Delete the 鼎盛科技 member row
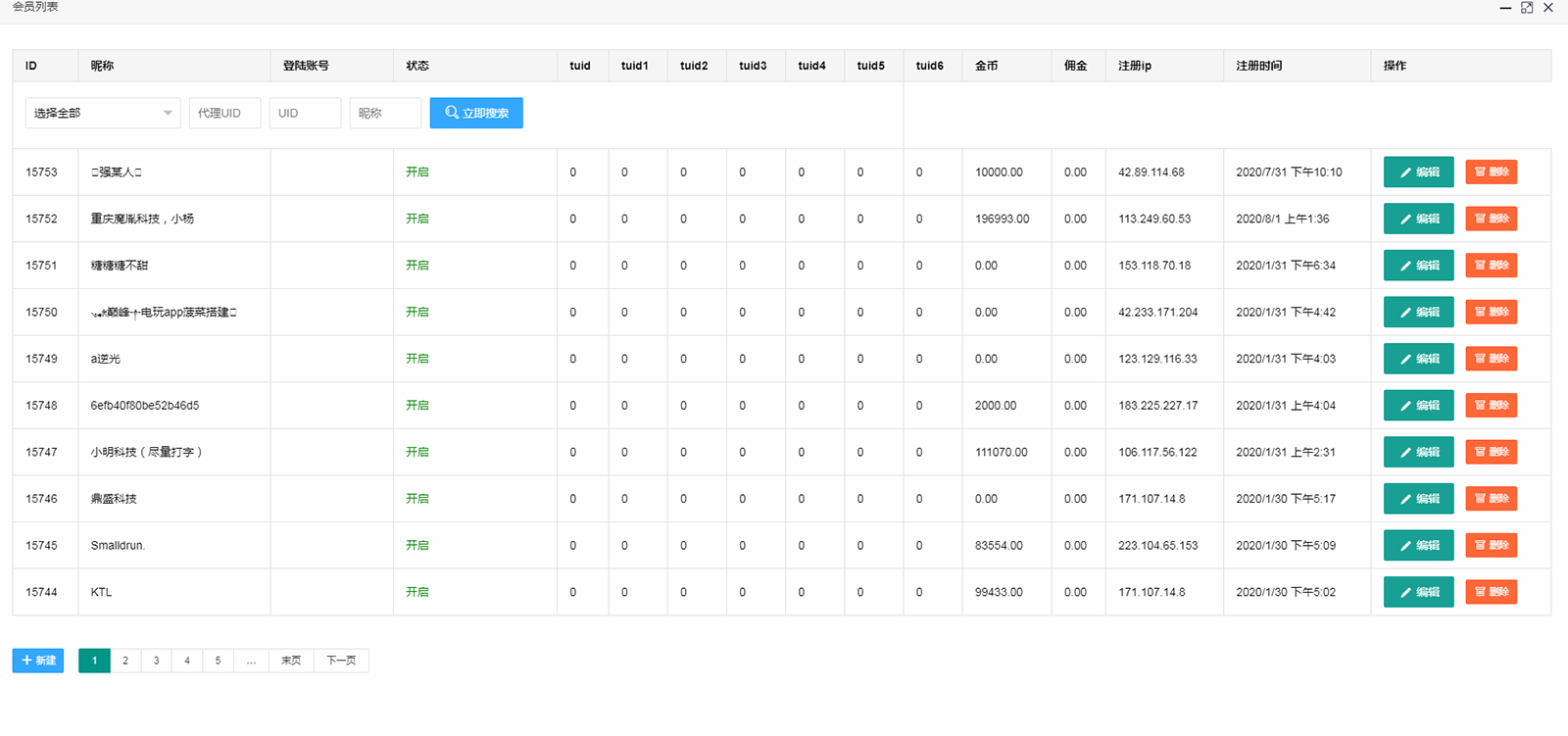1568x736 pixels. pos(1491,499)
